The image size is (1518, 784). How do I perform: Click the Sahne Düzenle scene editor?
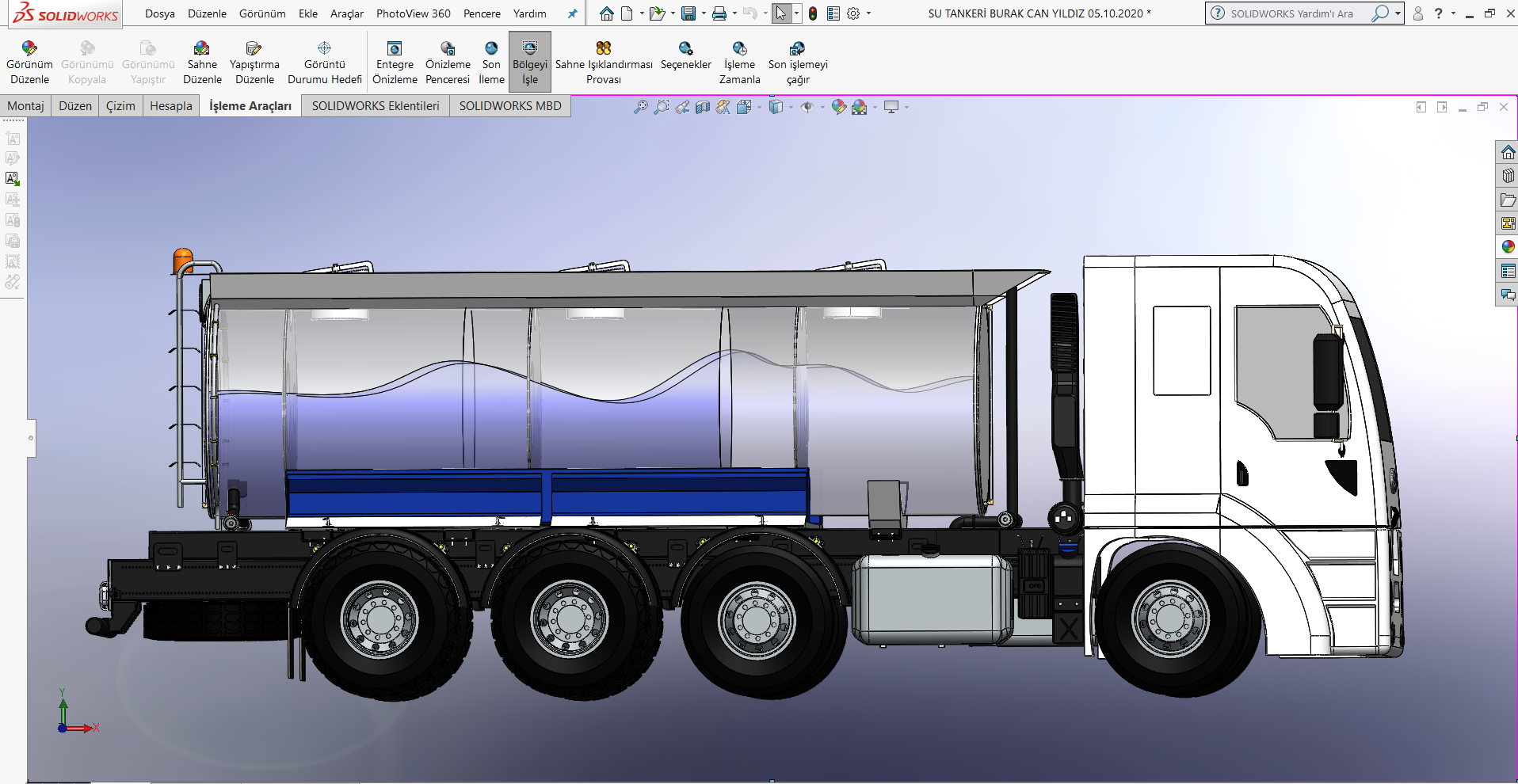click(202, 63)
